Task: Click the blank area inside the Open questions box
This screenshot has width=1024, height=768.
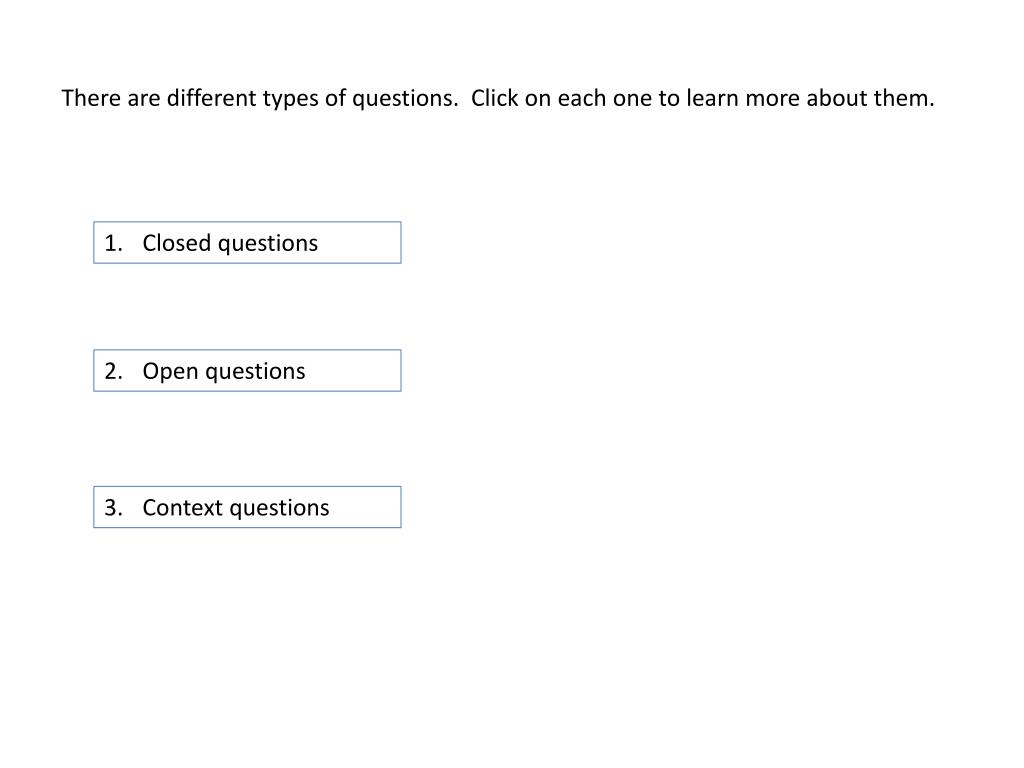Action: 353,371
